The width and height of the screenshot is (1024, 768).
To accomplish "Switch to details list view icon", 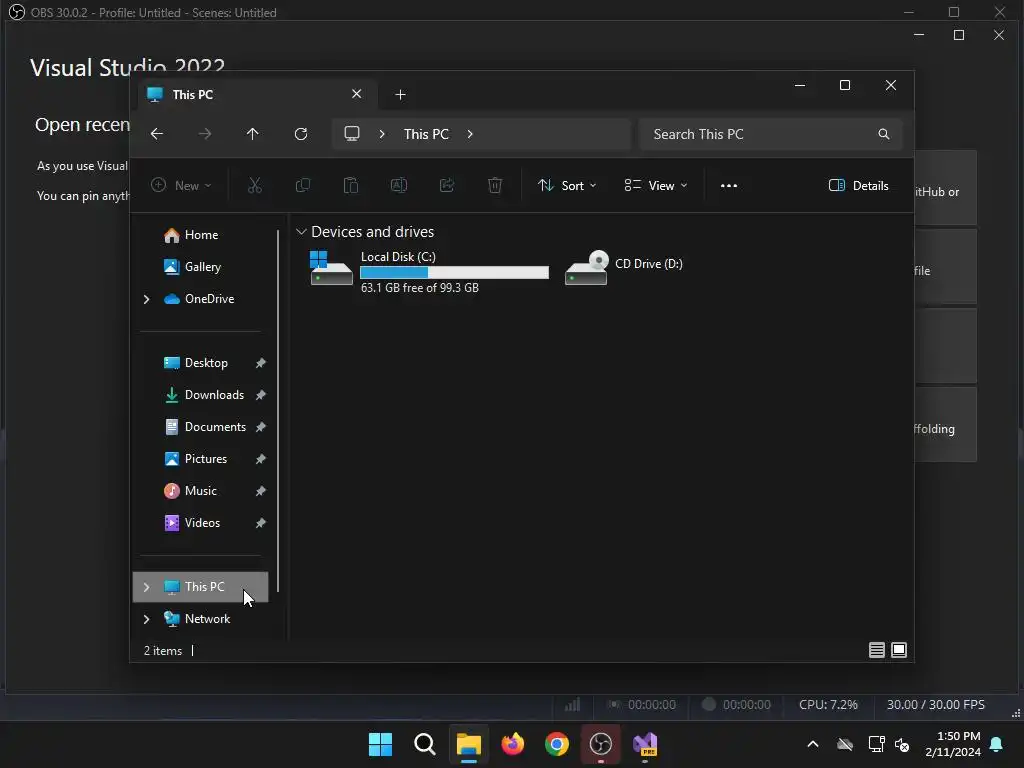I will pyautogui.click(x=876, y=650).
